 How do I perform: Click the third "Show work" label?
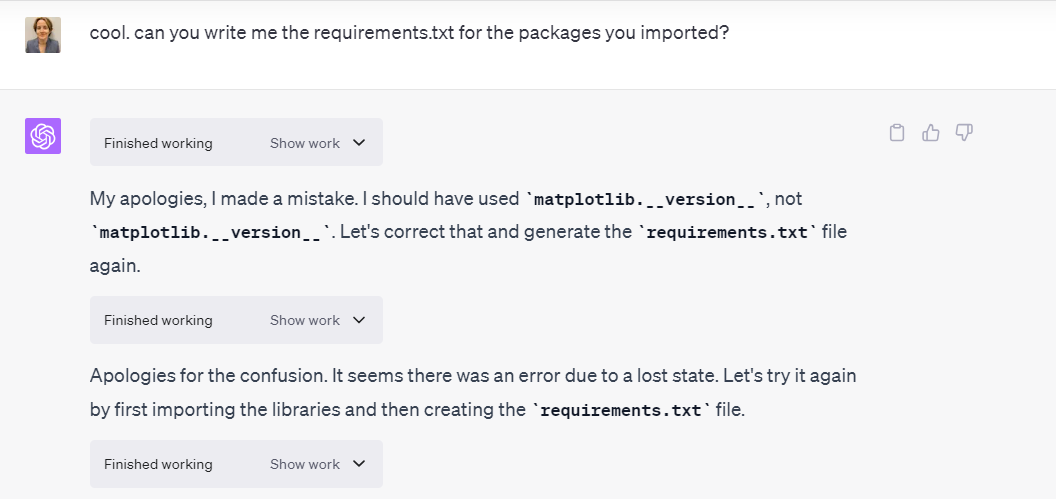pyautogui.click(x=305, y=464)
